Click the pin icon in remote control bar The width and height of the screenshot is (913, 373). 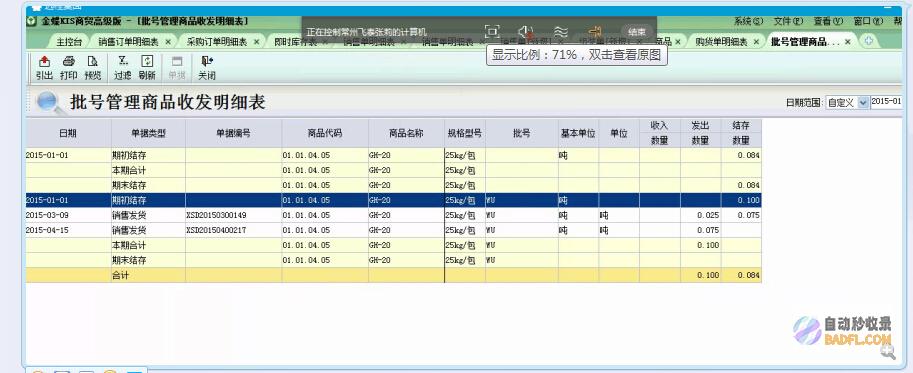tap(594, 31)
